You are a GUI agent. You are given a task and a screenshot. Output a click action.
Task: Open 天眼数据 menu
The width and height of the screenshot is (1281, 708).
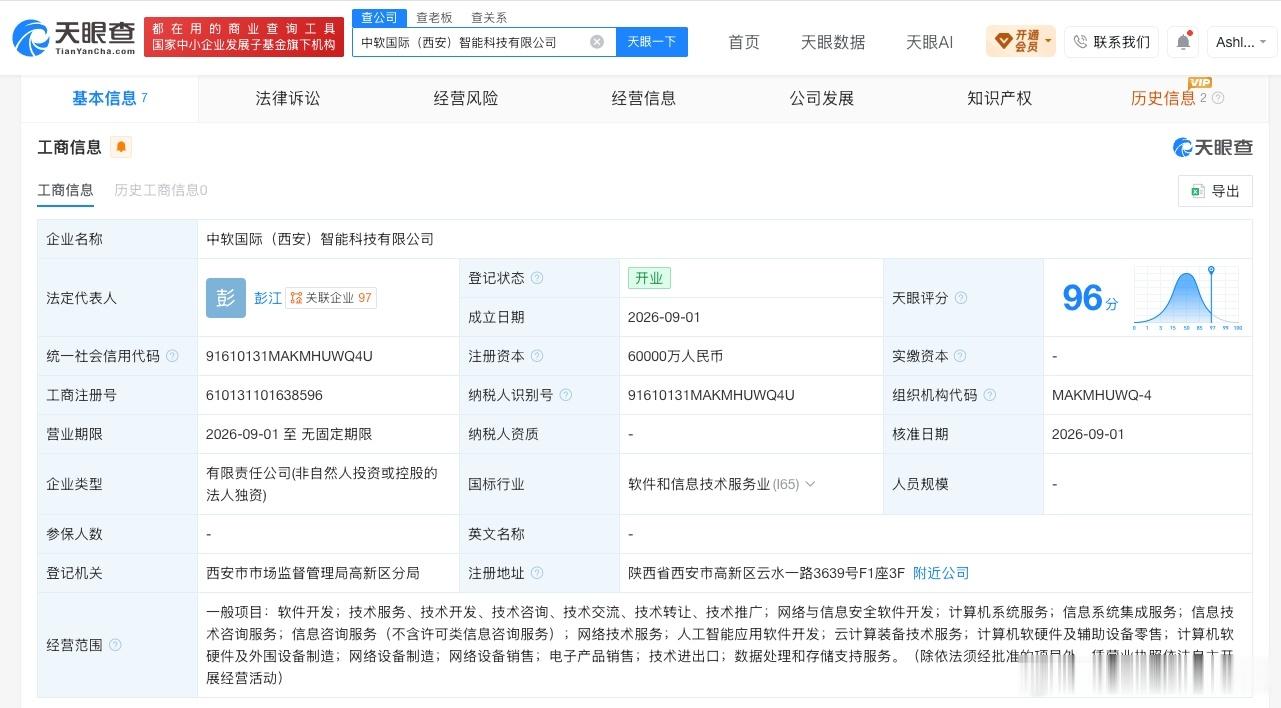(833, 42)
